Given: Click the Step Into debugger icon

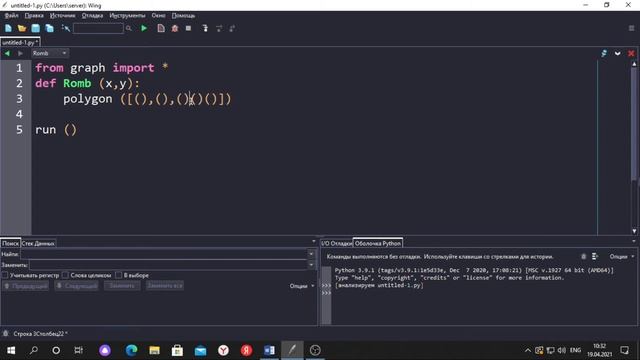Looking at the screenshot, I should pos(205,28).
